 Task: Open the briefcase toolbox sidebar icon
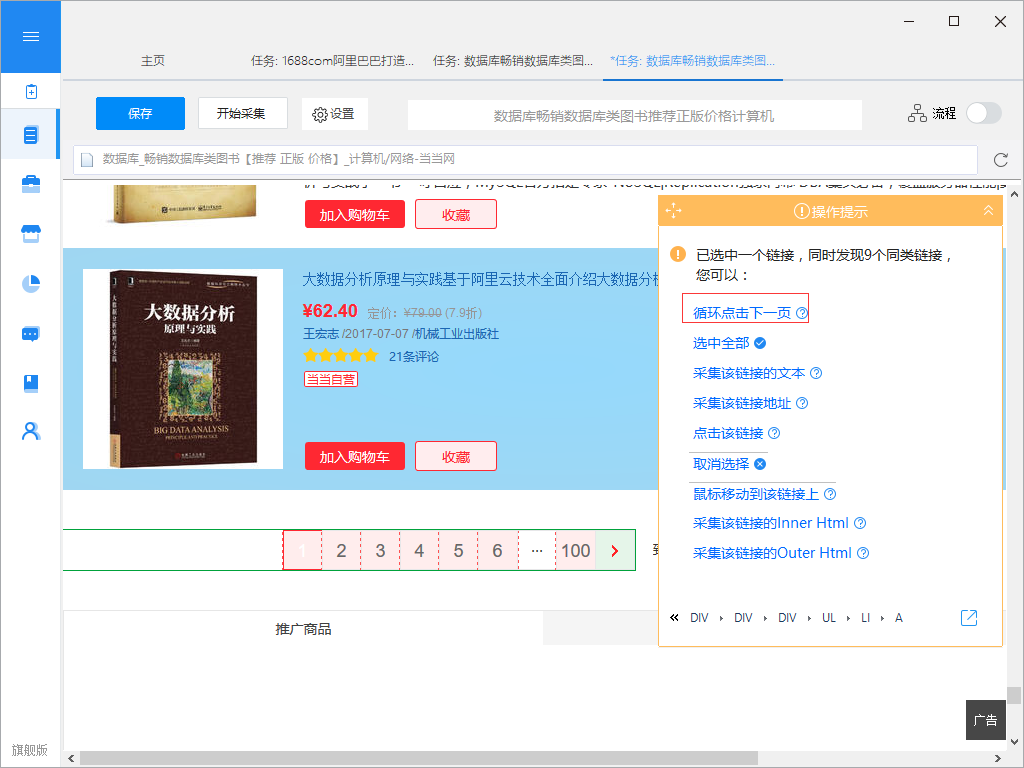coord(31,184)
